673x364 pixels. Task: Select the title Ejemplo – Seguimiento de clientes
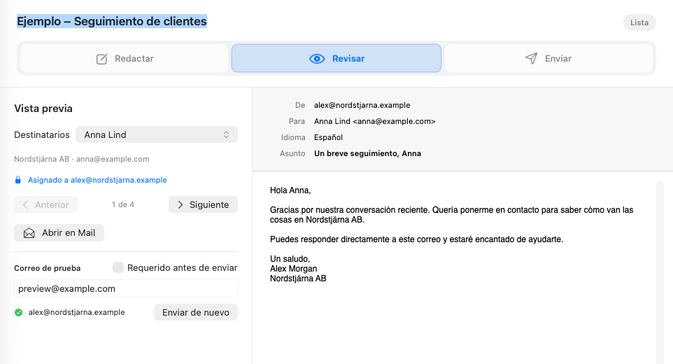pos(112,21)
